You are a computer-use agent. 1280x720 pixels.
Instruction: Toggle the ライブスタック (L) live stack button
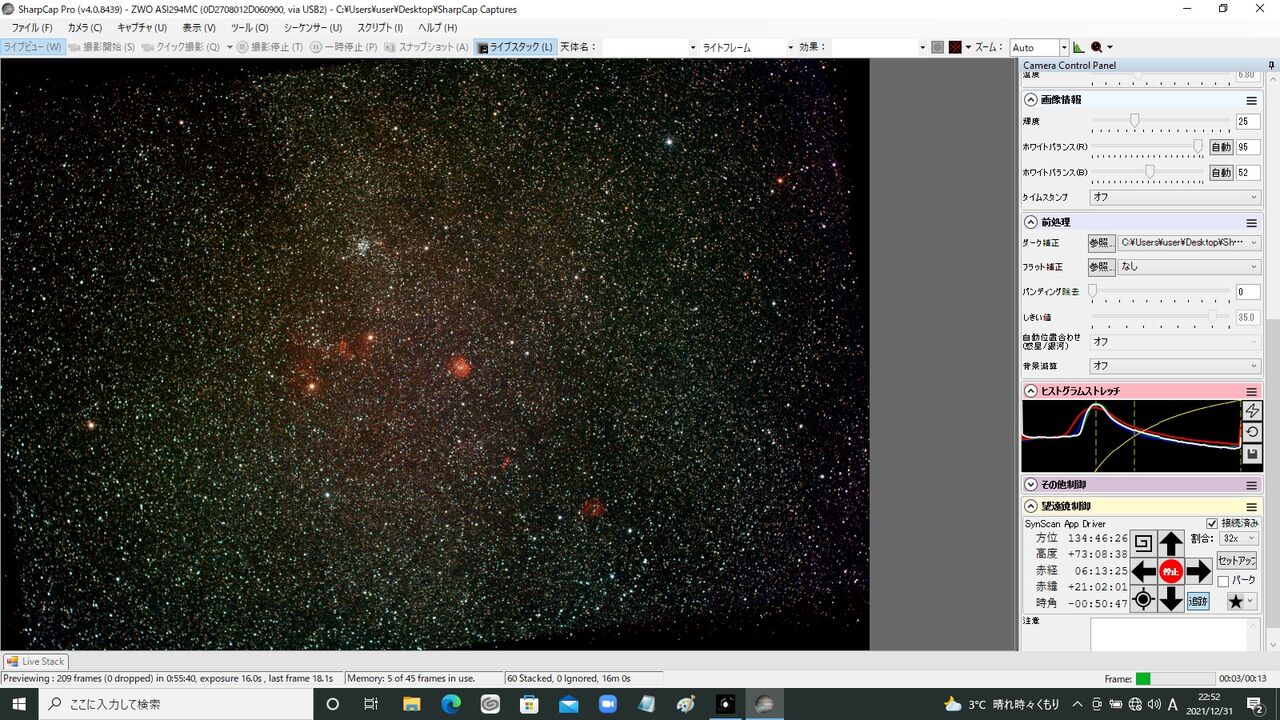point(515,47)
